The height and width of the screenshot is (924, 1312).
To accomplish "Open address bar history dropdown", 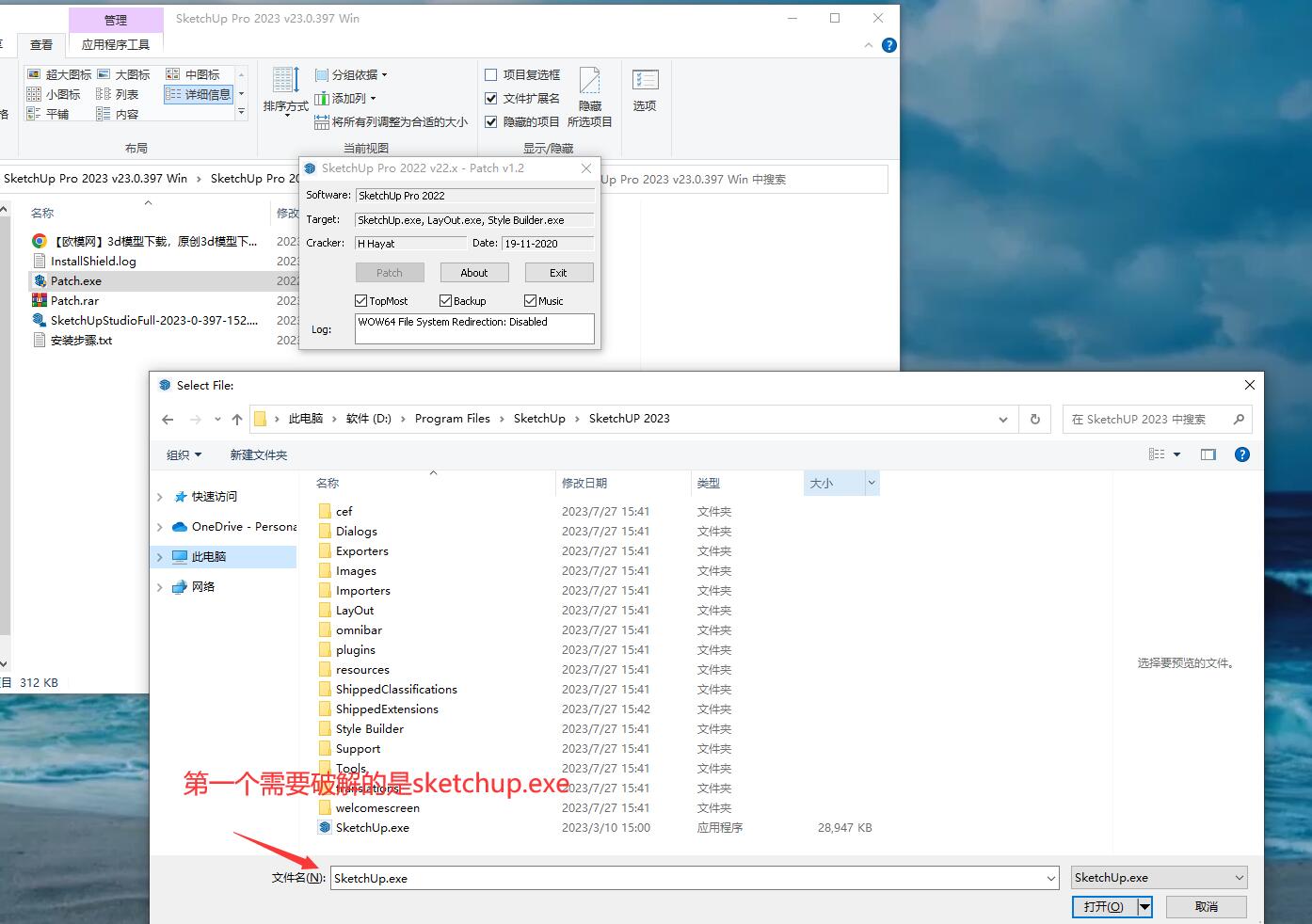I will (1003, 420).
